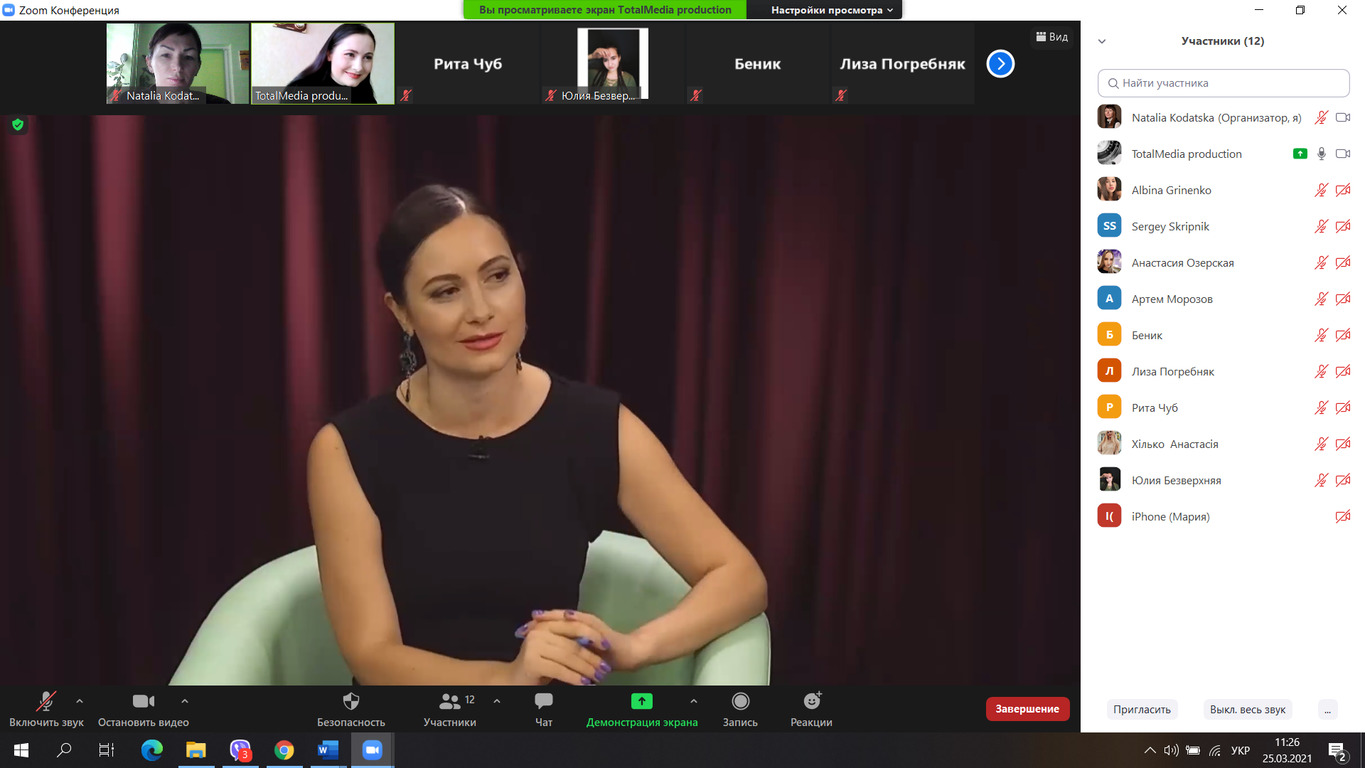Open Windows taskbar search

64,750
